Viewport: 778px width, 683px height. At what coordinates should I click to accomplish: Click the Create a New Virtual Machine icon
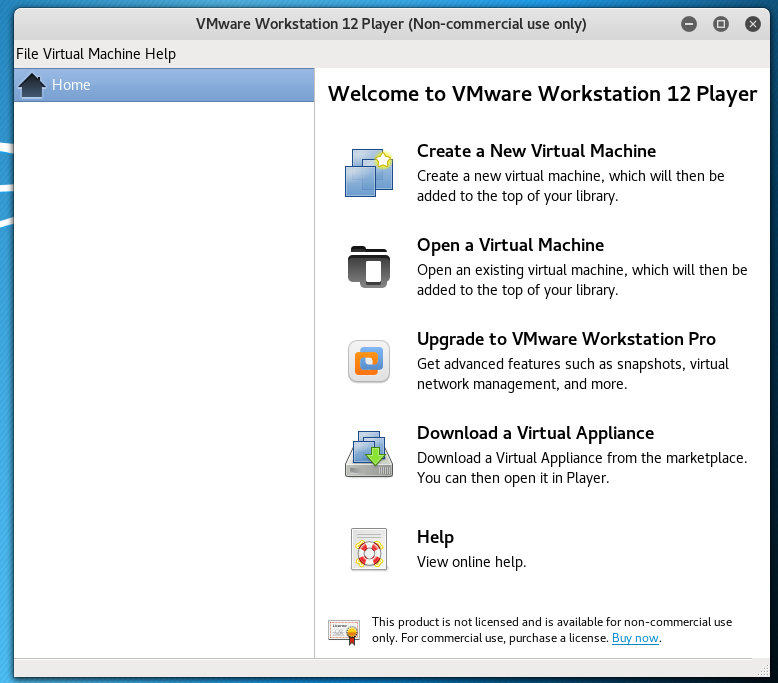tap(369, 173)
